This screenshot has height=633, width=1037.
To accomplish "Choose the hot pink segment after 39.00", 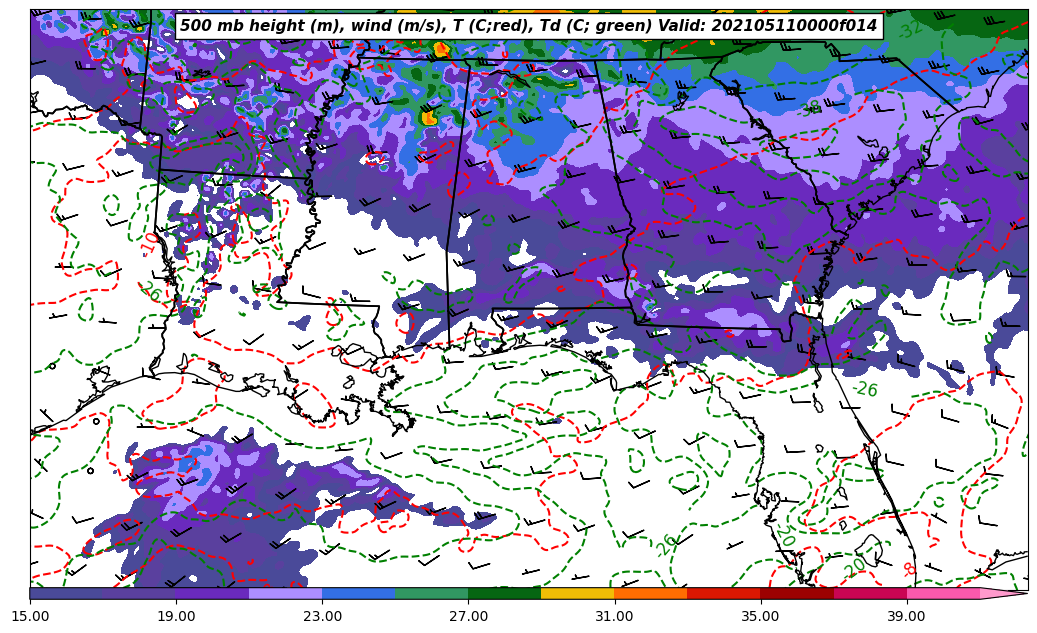I will click(x=942, y=593).
